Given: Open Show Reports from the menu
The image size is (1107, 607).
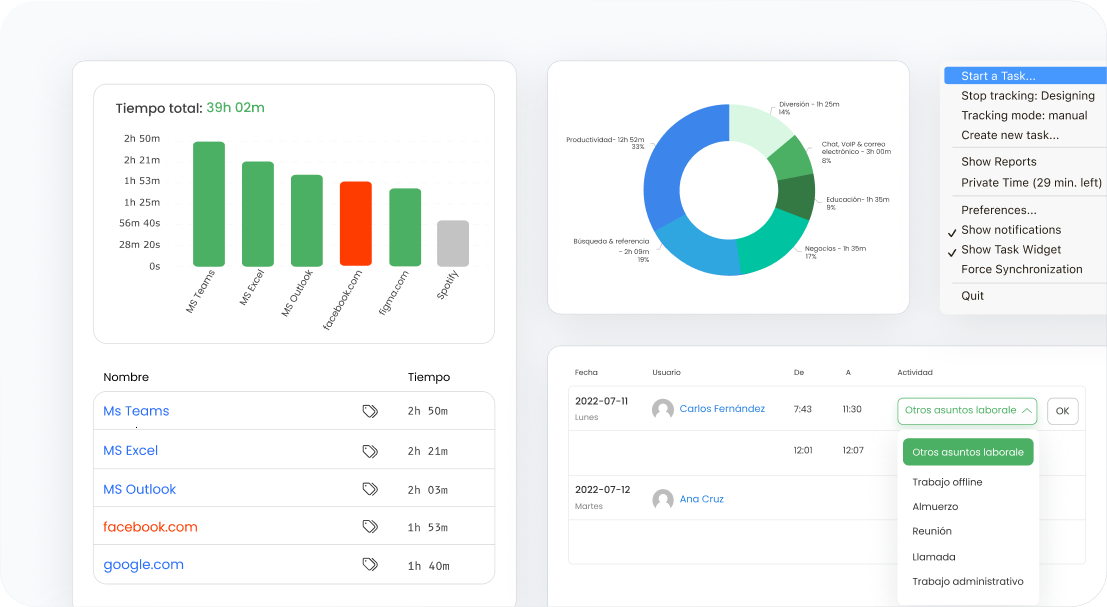Looking at the screenshot, I should (998, 162).
